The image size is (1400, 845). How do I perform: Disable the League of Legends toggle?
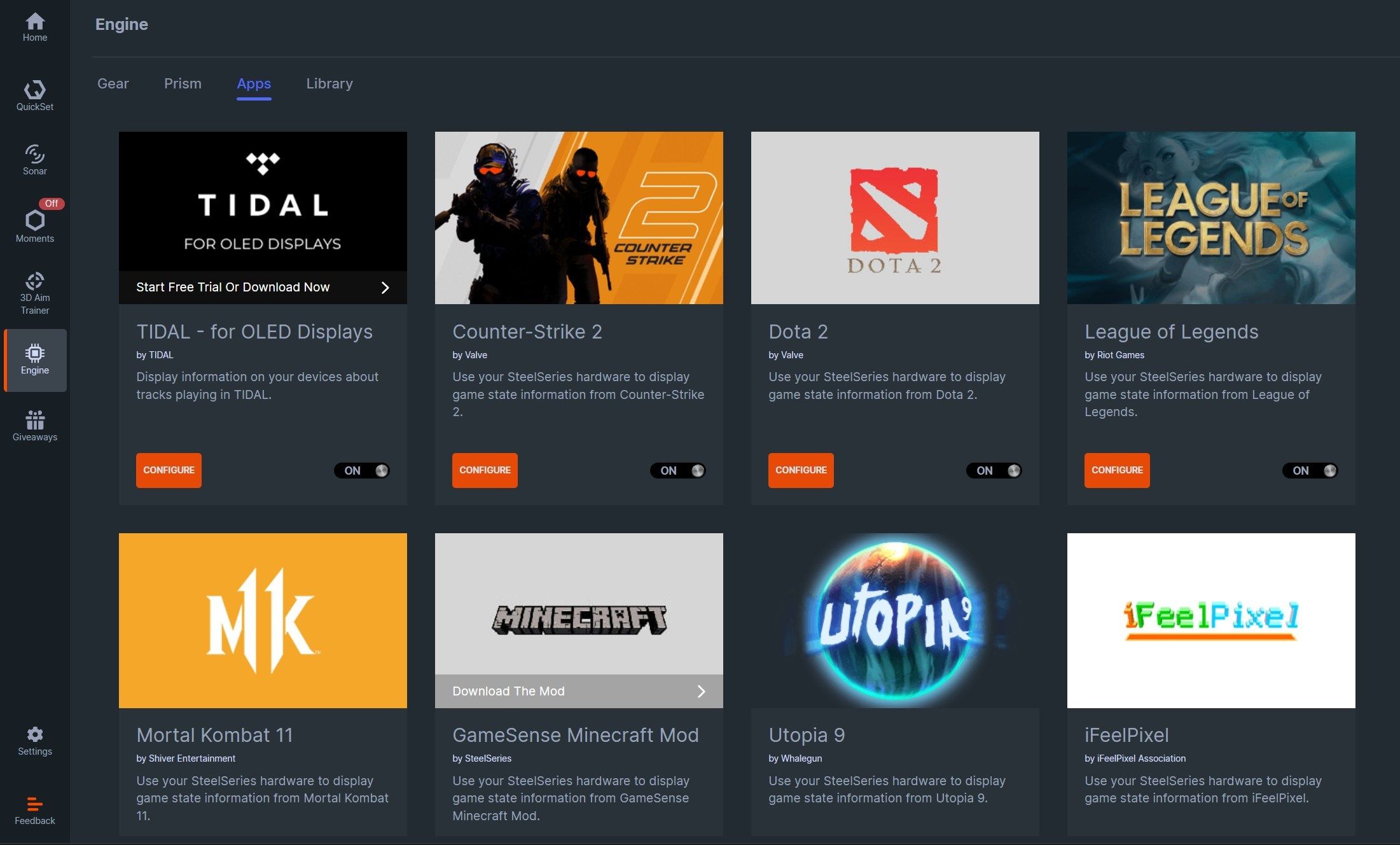click(x=1310, y=470)
